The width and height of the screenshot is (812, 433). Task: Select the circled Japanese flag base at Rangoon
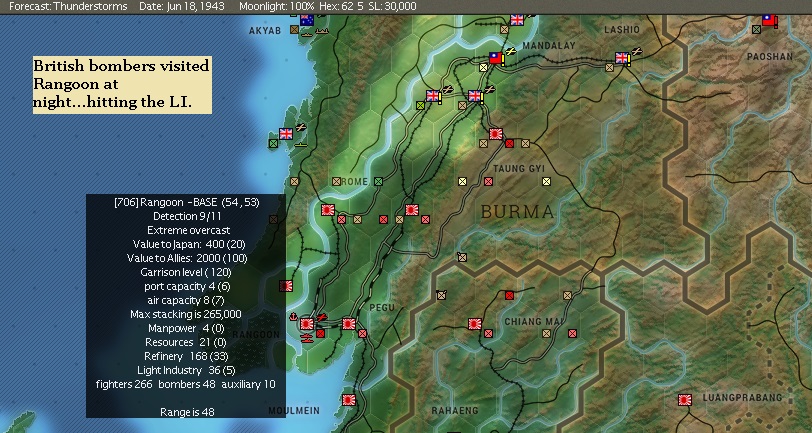pos(307,324)
